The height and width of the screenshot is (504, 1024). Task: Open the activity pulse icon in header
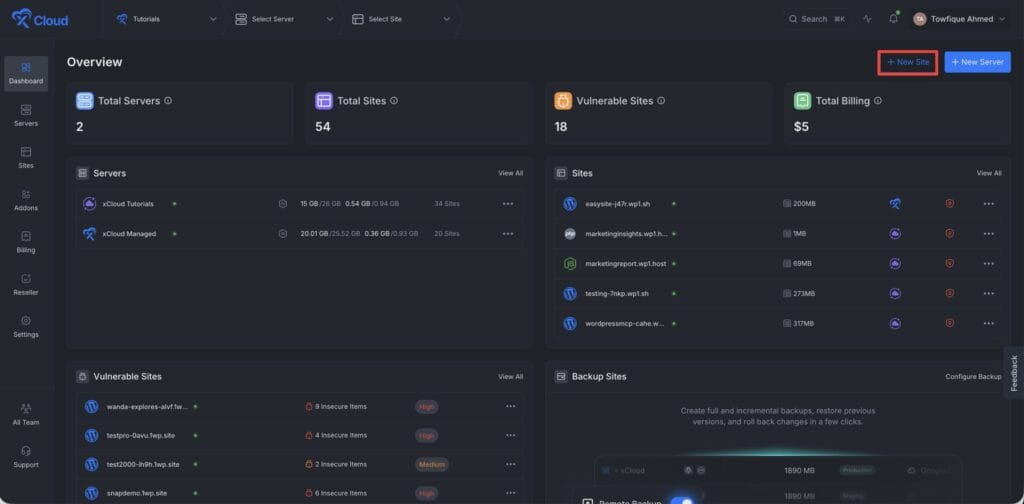tap(867, 19)
